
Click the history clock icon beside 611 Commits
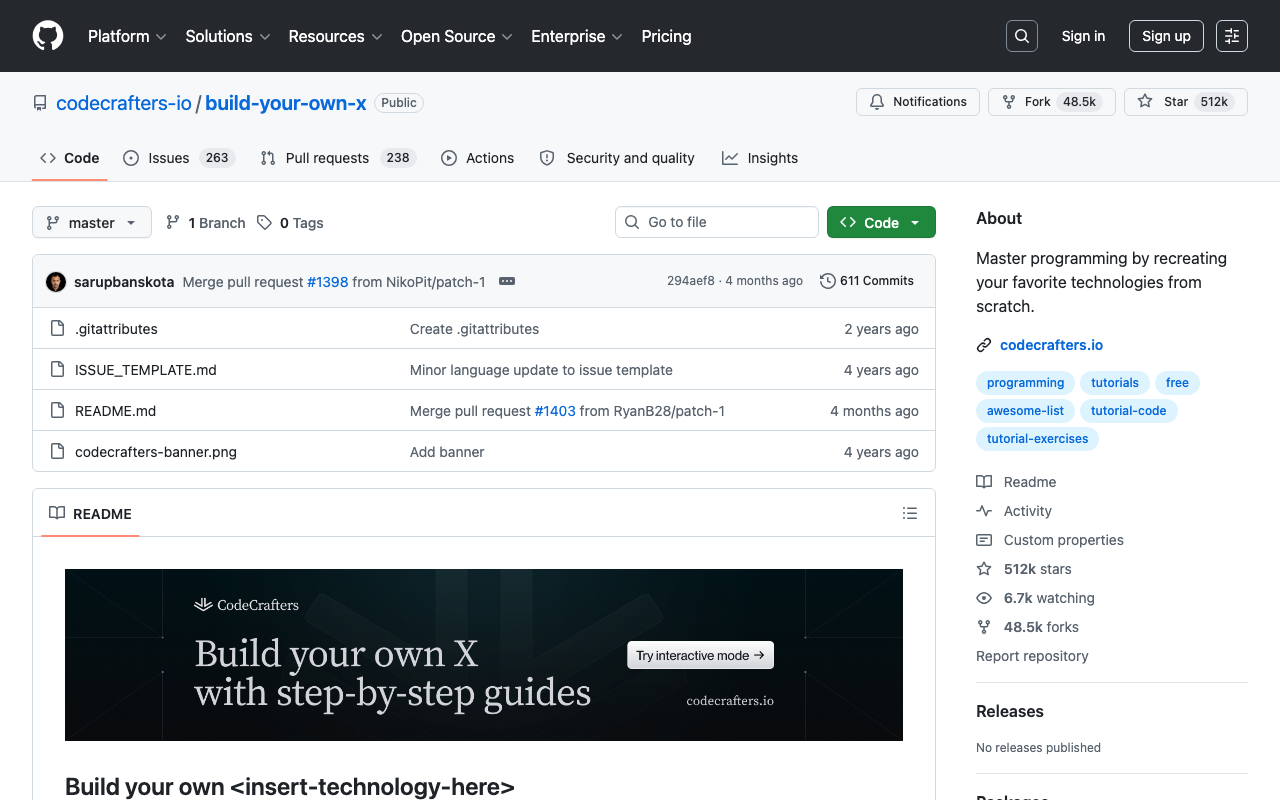pyautogui.click(x=828, y=281)
